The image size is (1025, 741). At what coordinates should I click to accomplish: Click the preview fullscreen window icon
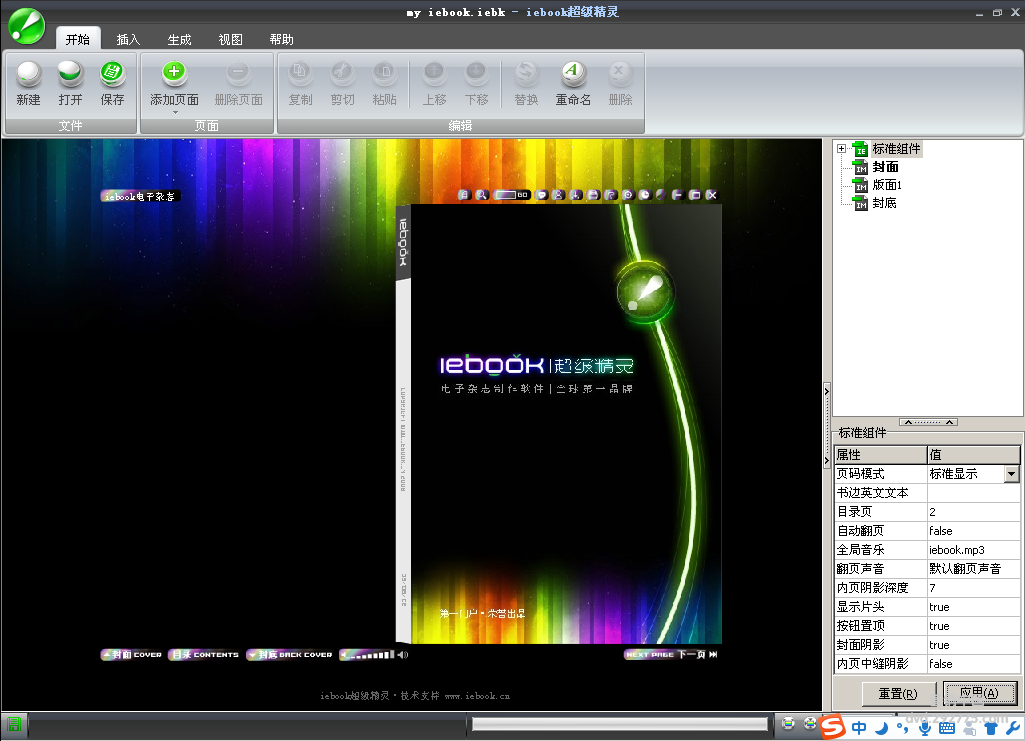coord(694,195)
